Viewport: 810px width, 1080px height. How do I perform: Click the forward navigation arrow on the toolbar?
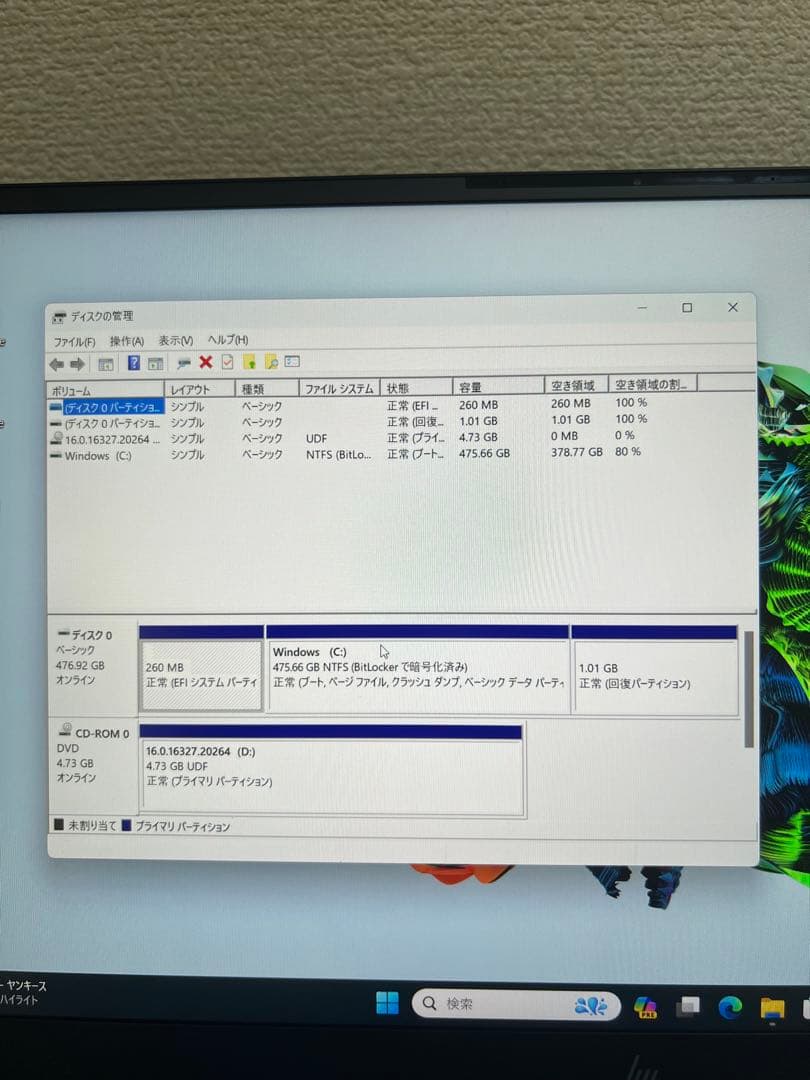click(x=78, y=362)
